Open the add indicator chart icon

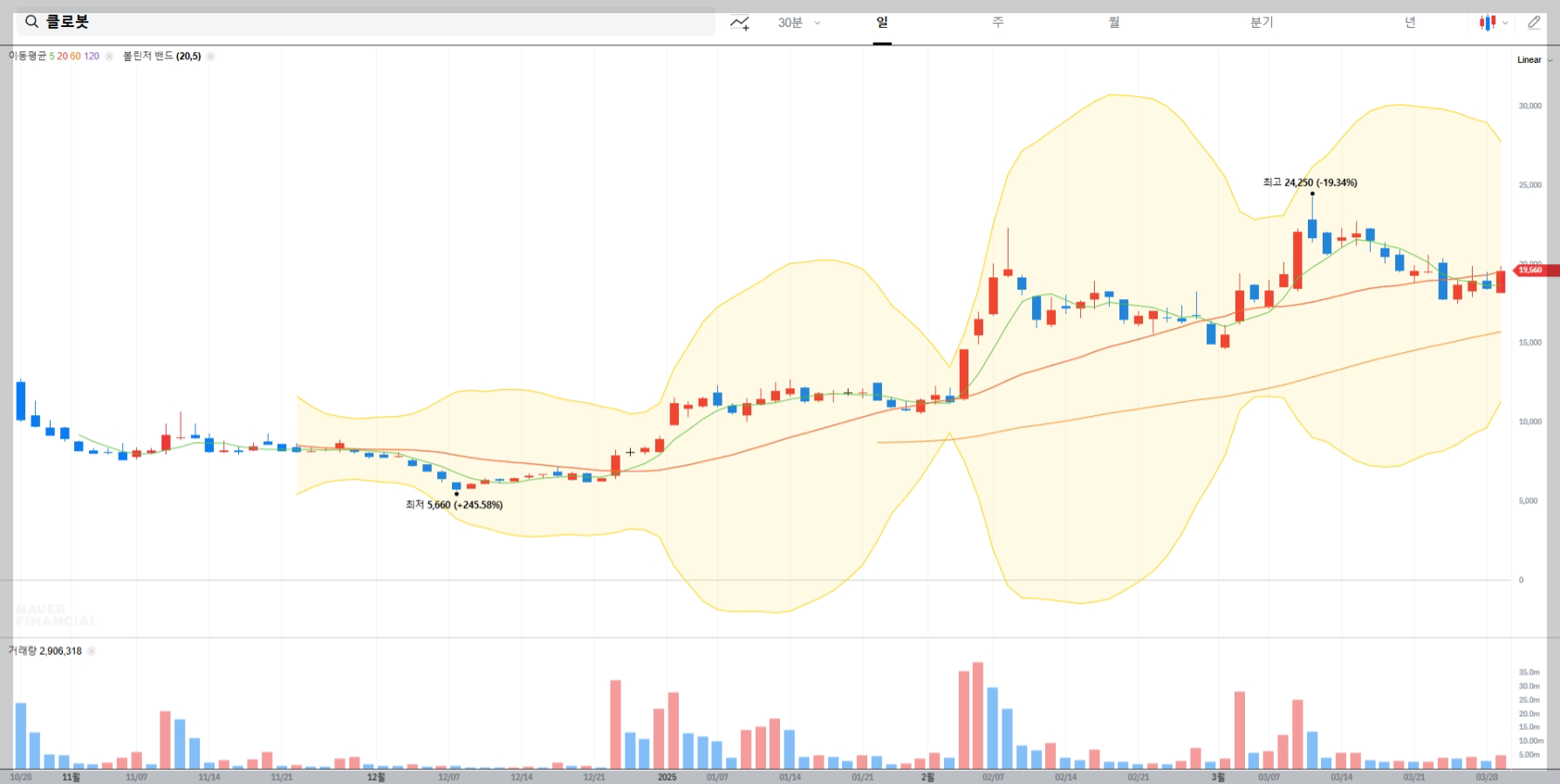[740, 23]
